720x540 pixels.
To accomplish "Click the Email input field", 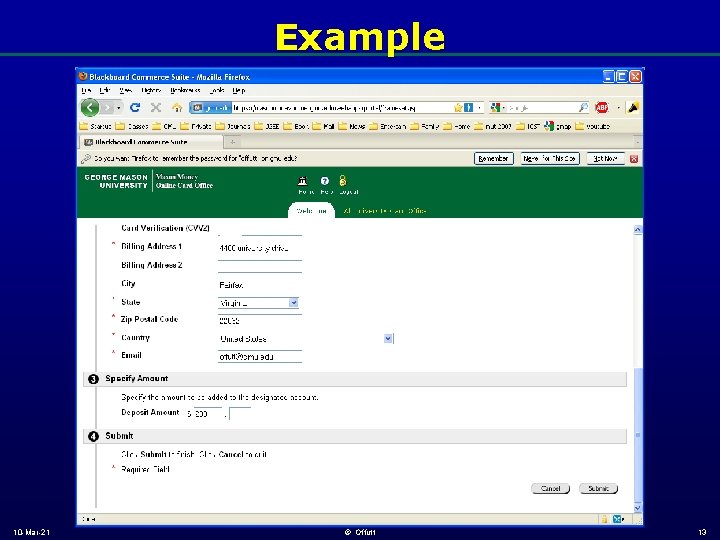I will (260, 357).
